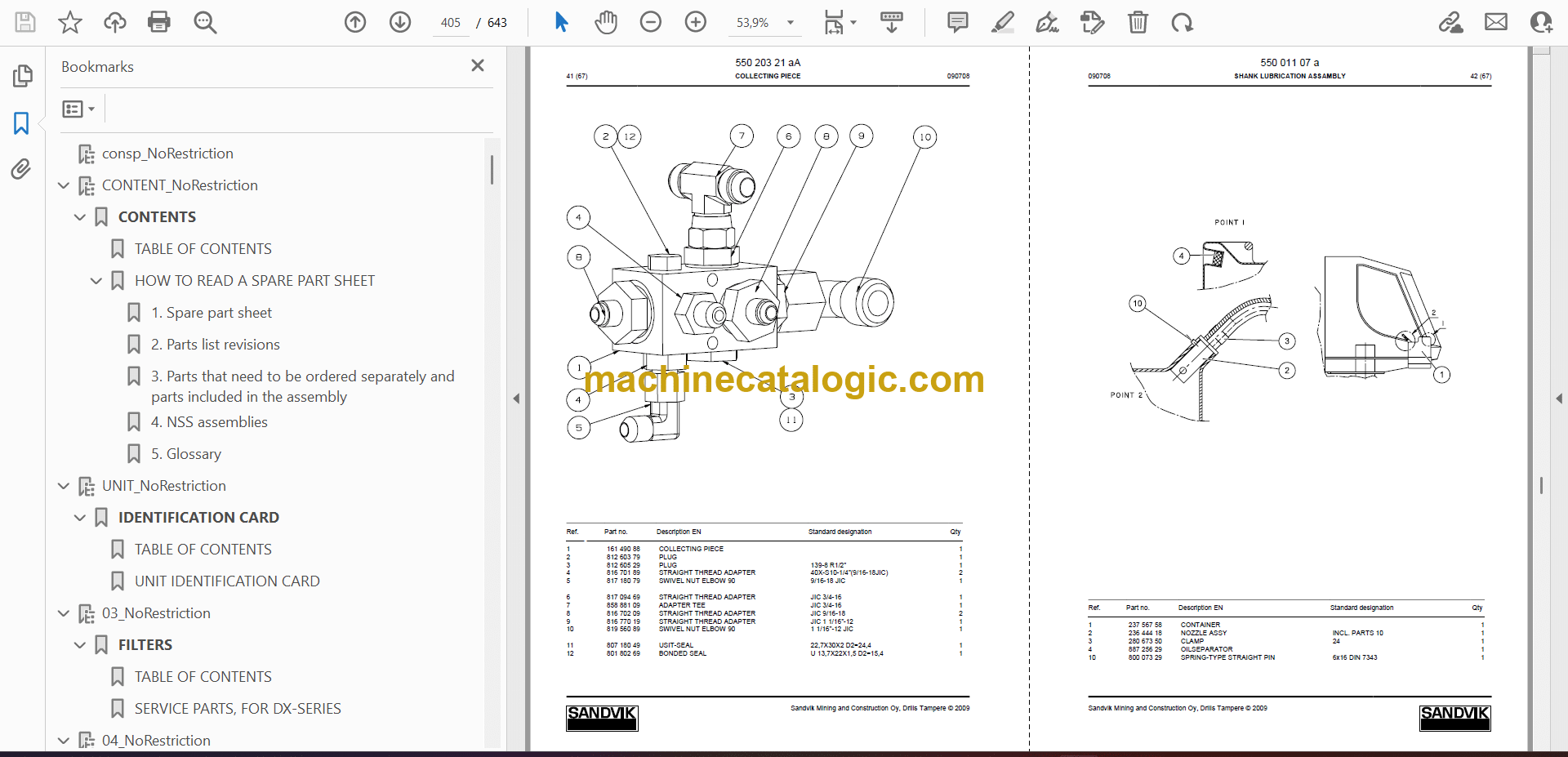Select the consp_NoRestriction bookmark

pos(167,154)
